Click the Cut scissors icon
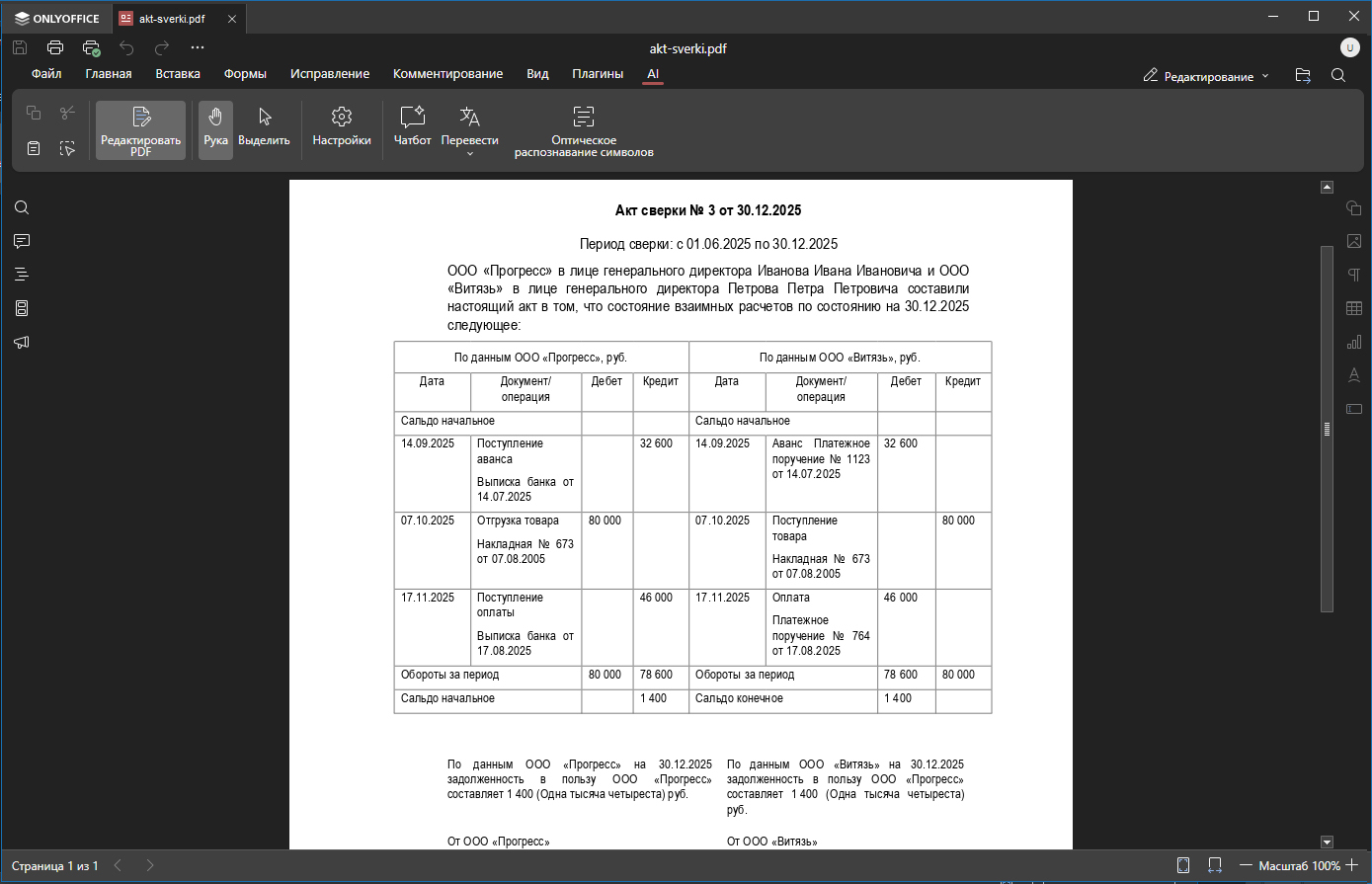The height and width of the screenshot is (884, 1372). click(x=67, y=113)
